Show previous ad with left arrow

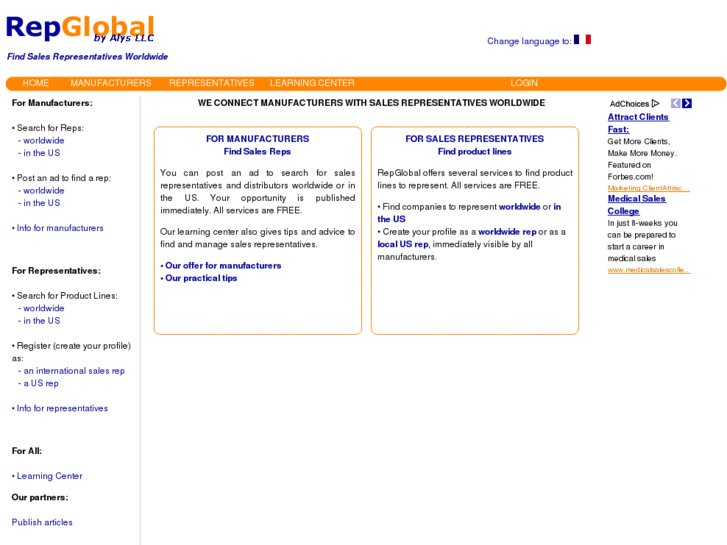[676, 103]
